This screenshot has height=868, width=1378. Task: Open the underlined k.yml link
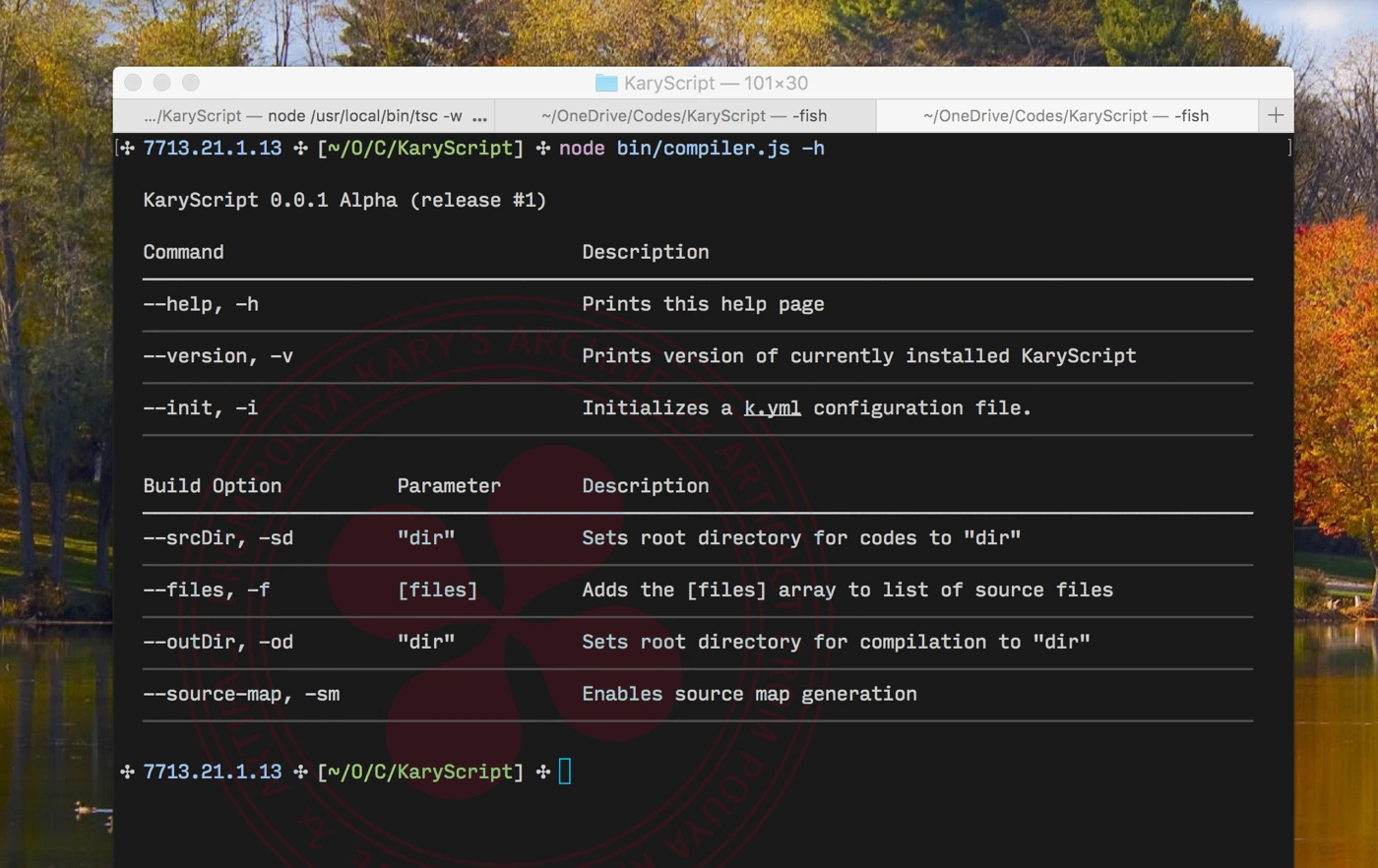tap(772, 408)
